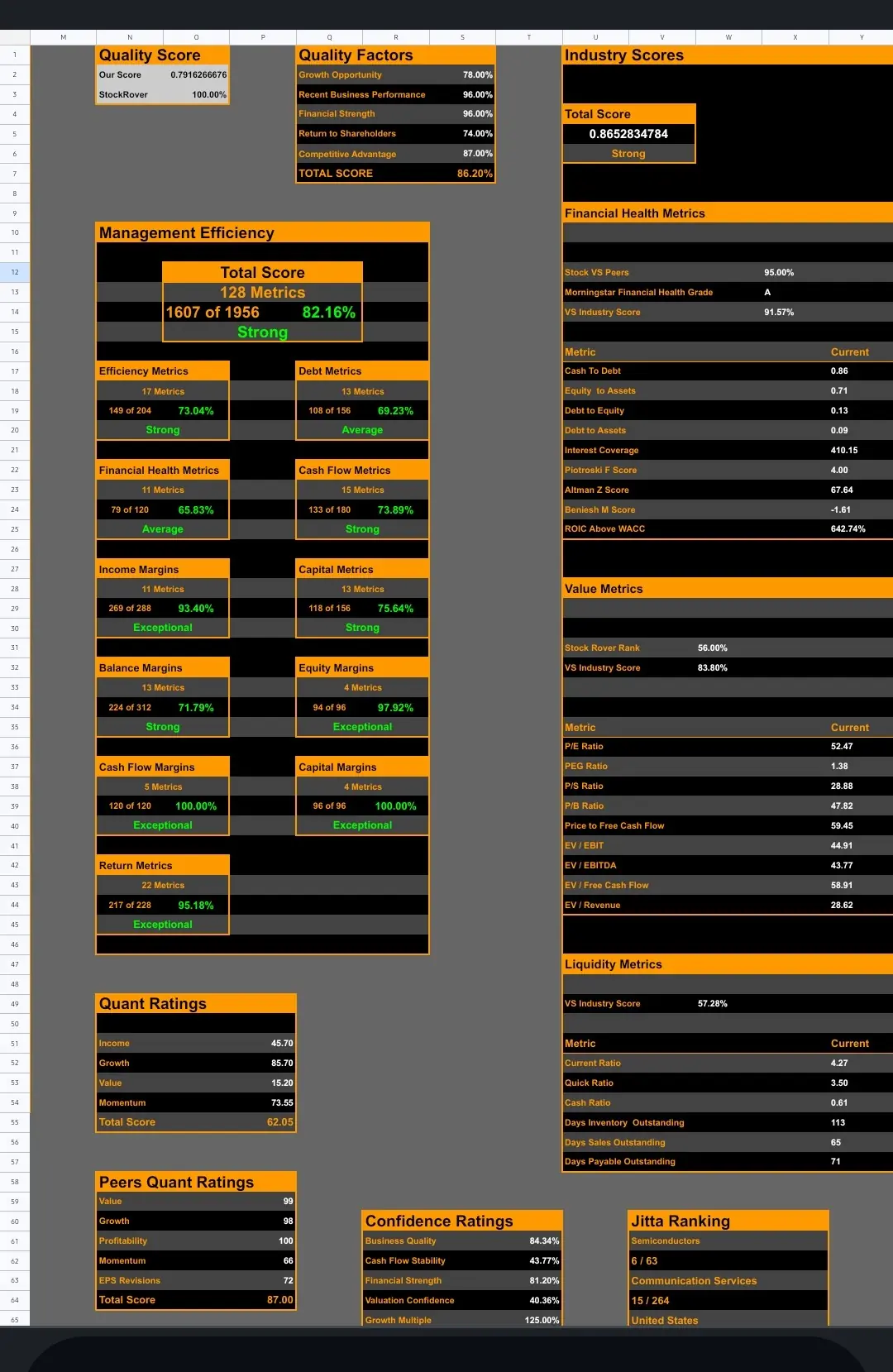Image resolution: width=893 pixels, height=1372 pixels.
Task: Click the Jitta Semiconductors cell
Action: [666, 1241]
